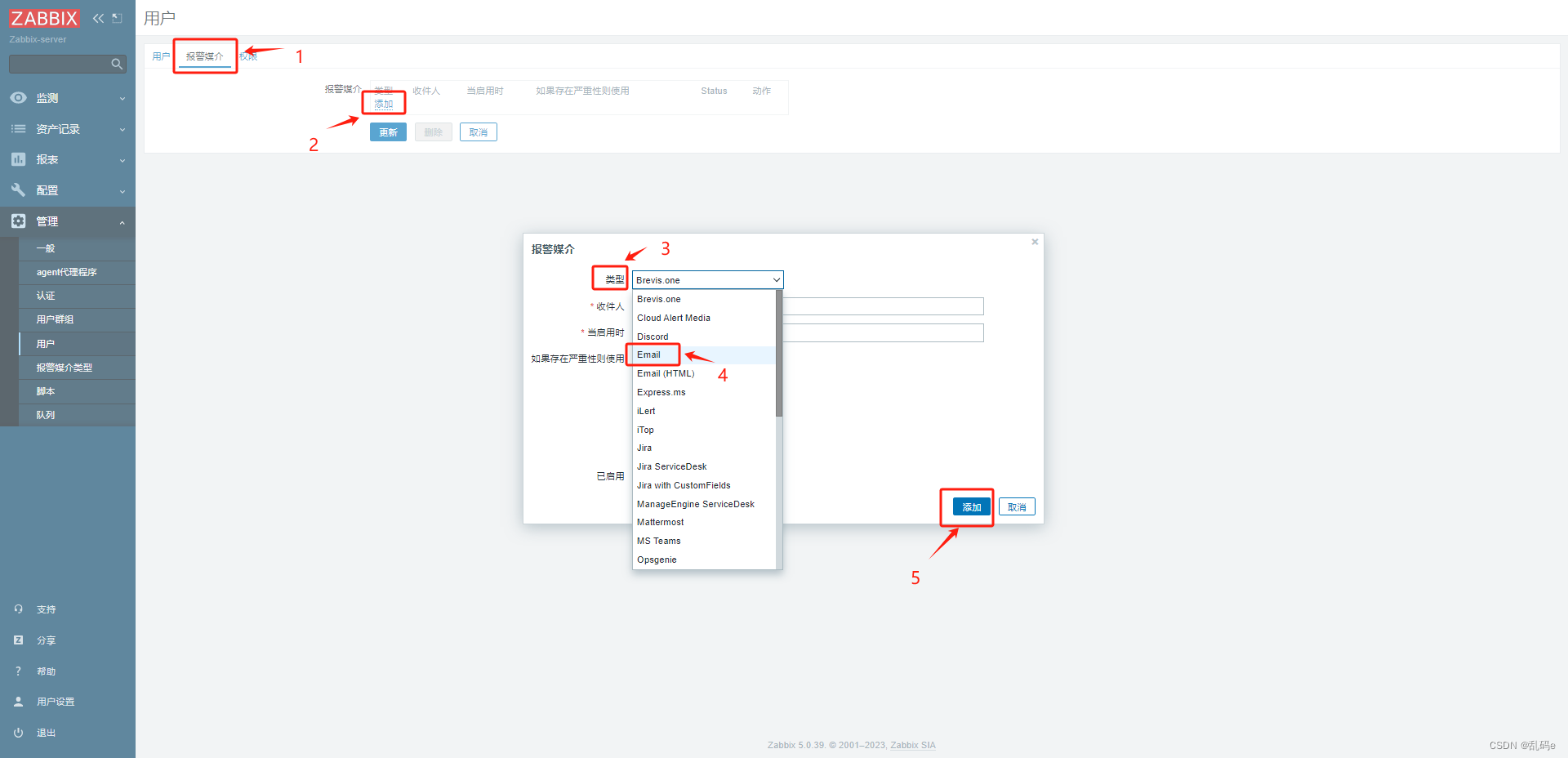Click the 分享 Z icon
The width and height of the screenshot is (1568, 758).
pyautogui.click(x=18, y=640)
